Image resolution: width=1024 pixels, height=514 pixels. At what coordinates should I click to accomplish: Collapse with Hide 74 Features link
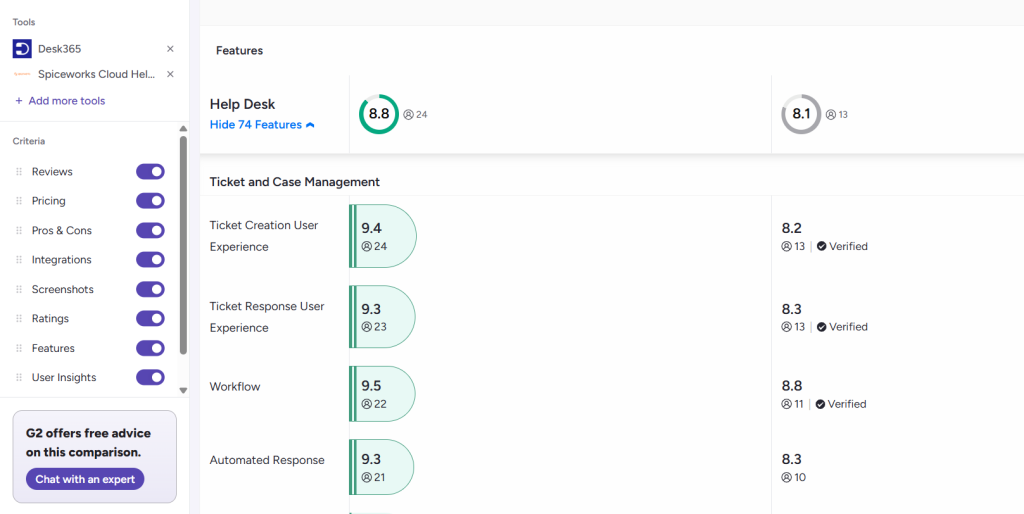point(262,125)
